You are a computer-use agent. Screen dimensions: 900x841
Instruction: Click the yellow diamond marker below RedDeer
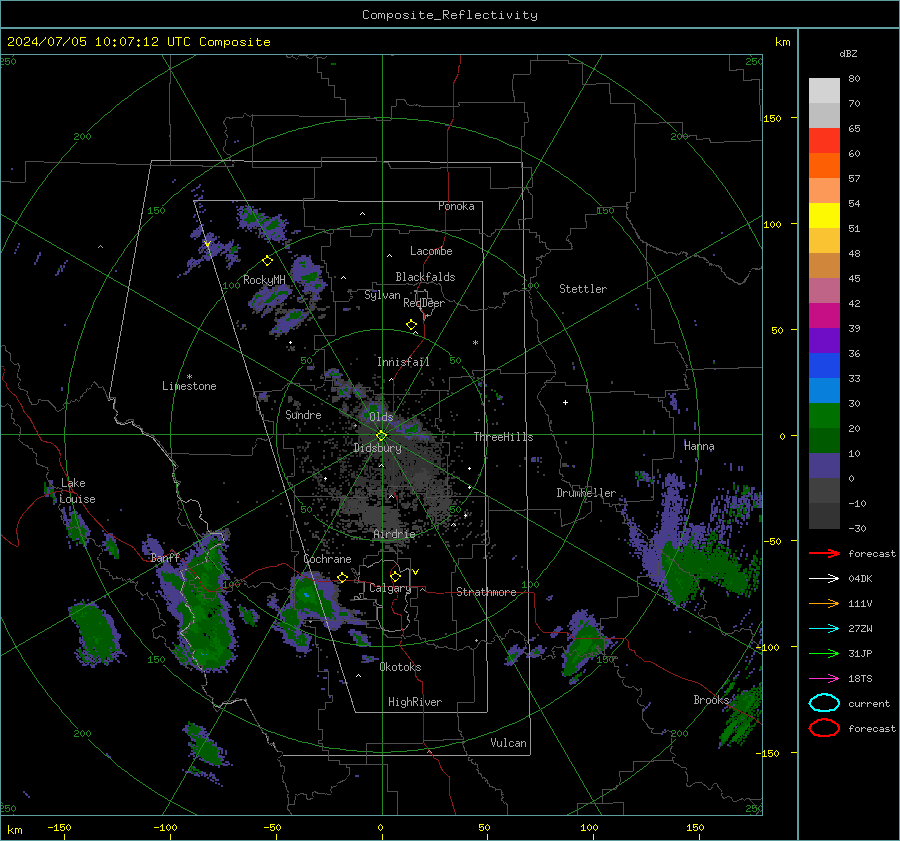411,325
